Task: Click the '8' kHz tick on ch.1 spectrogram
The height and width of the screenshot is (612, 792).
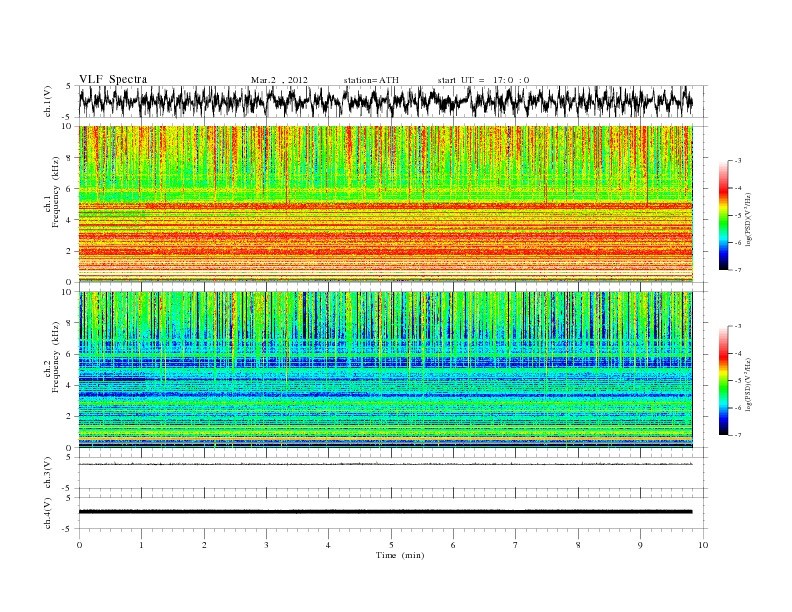Action: click(x=69, y=158)
